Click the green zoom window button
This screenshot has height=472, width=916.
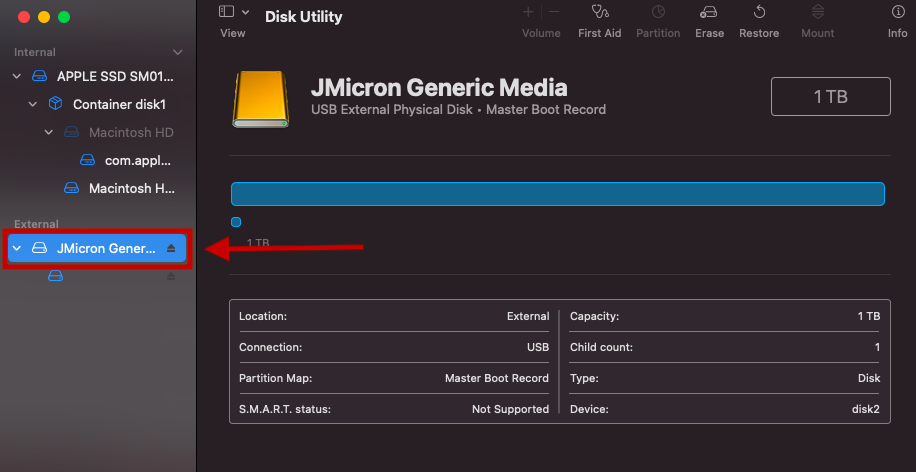[x=64, y=17]
